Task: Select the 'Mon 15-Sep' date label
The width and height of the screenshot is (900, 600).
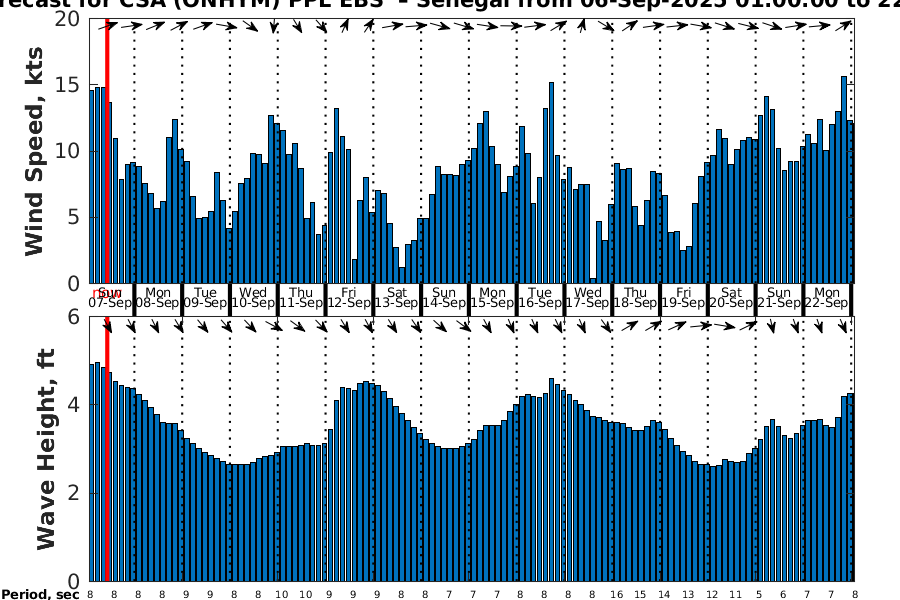Action: pyautogui.click(x=492, y=297)
